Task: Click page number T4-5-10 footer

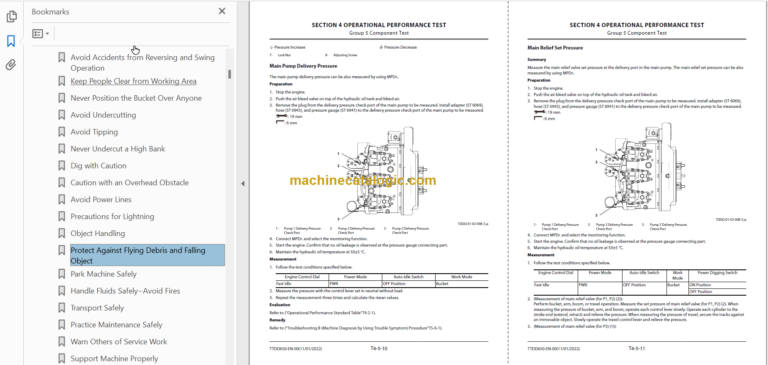Action: (379, 348)
